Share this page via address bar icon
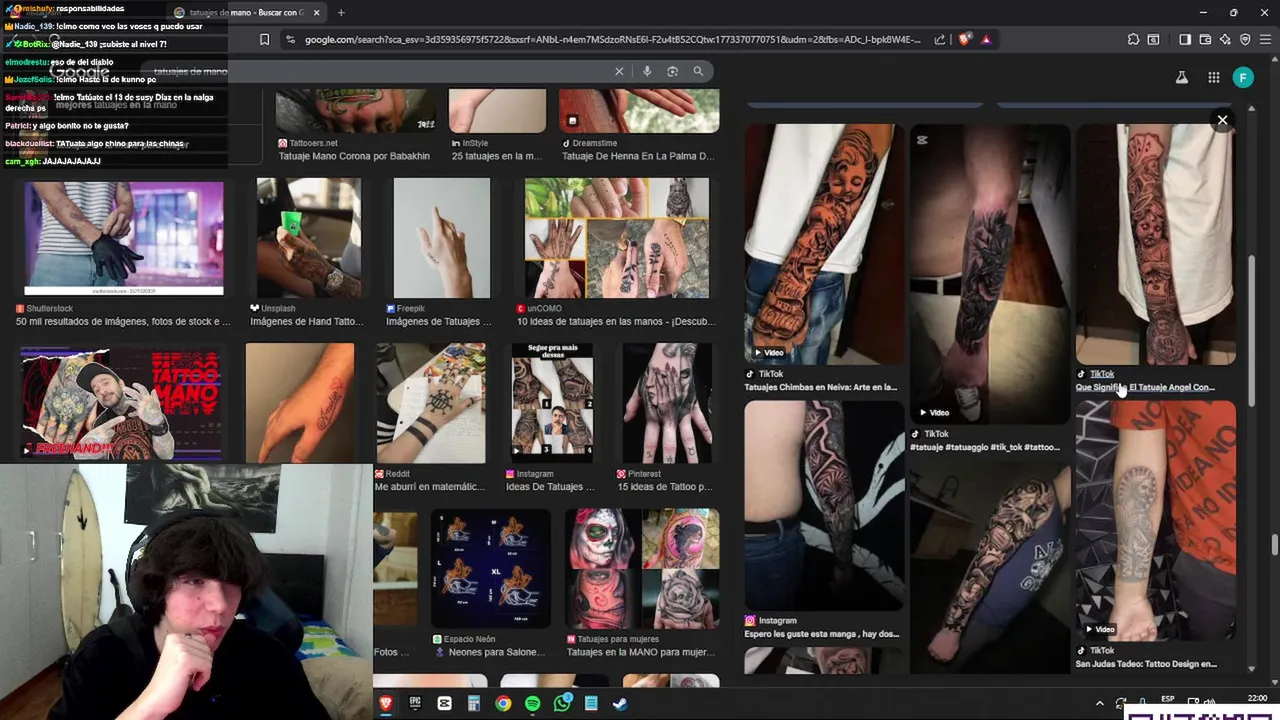 point(940,40)
